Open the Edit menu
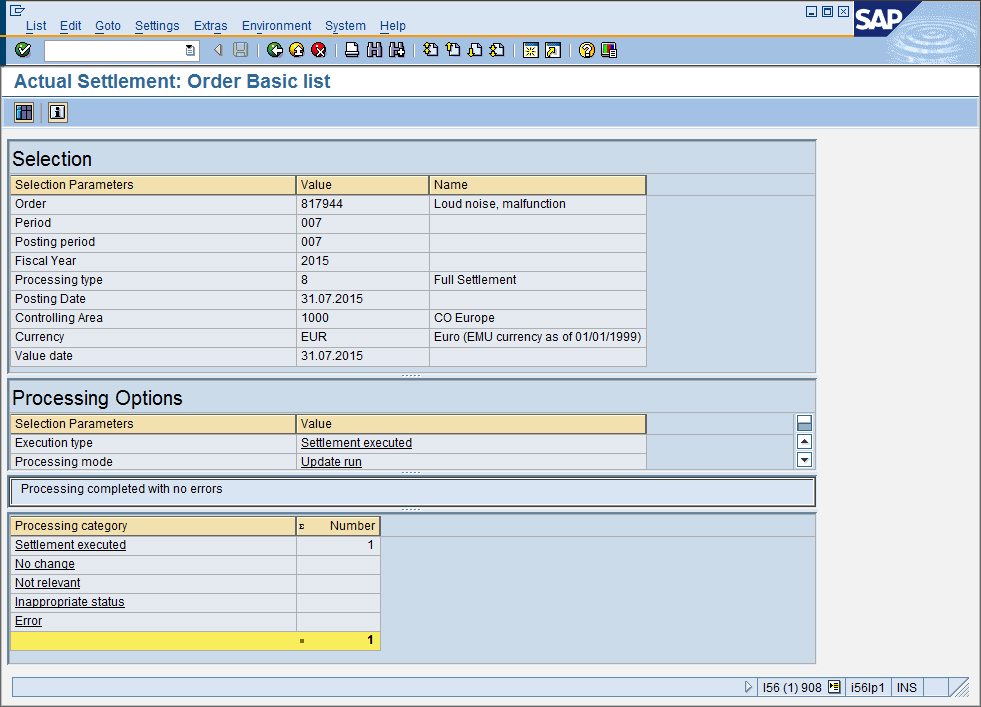The height and width of the screenshot is (707, 981). pyautogui.click(x=70, y=26)
